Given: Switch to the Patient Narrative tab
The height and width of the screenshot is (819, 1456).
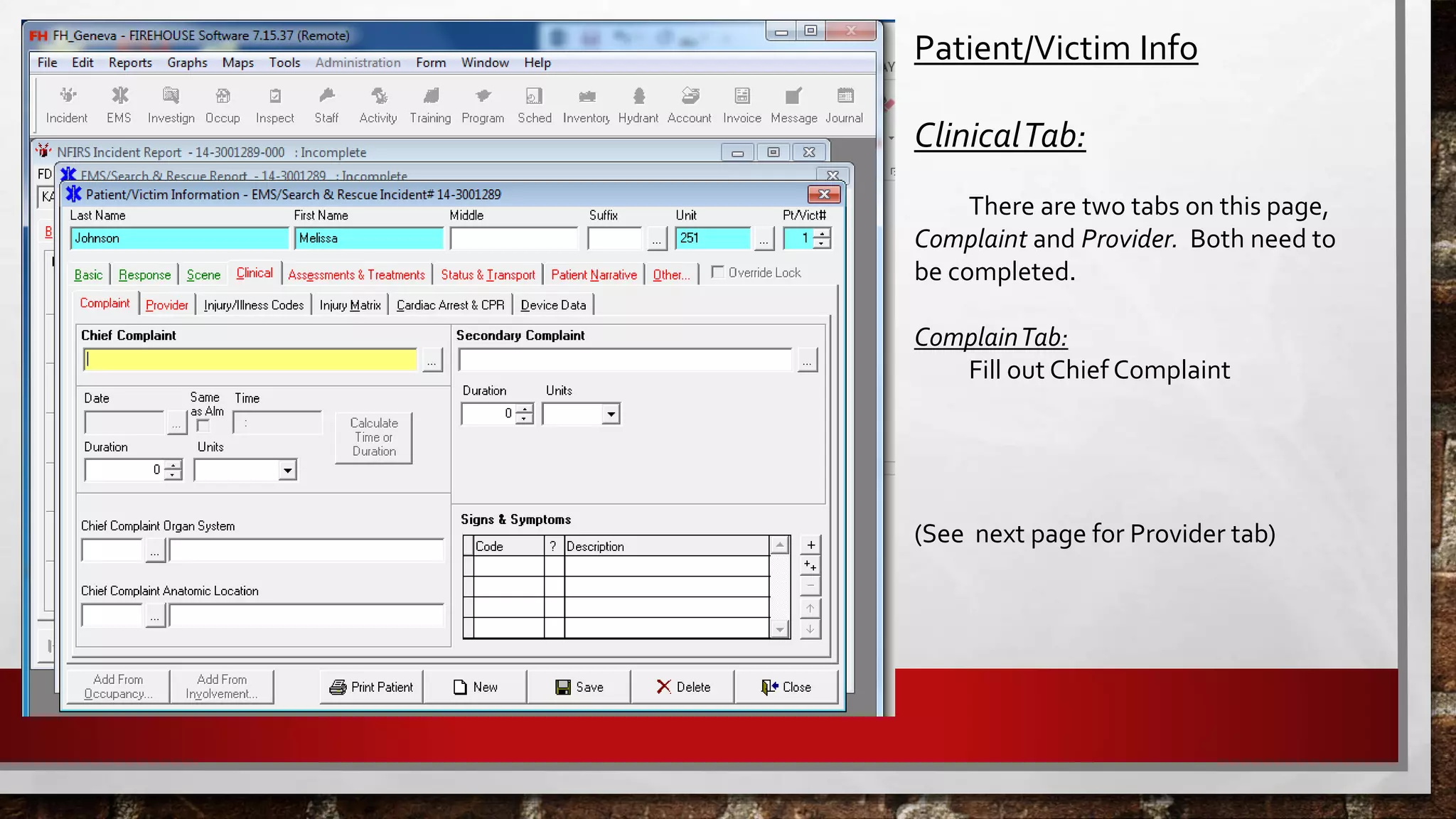Looking at the screenshot, I should [594, 274].
